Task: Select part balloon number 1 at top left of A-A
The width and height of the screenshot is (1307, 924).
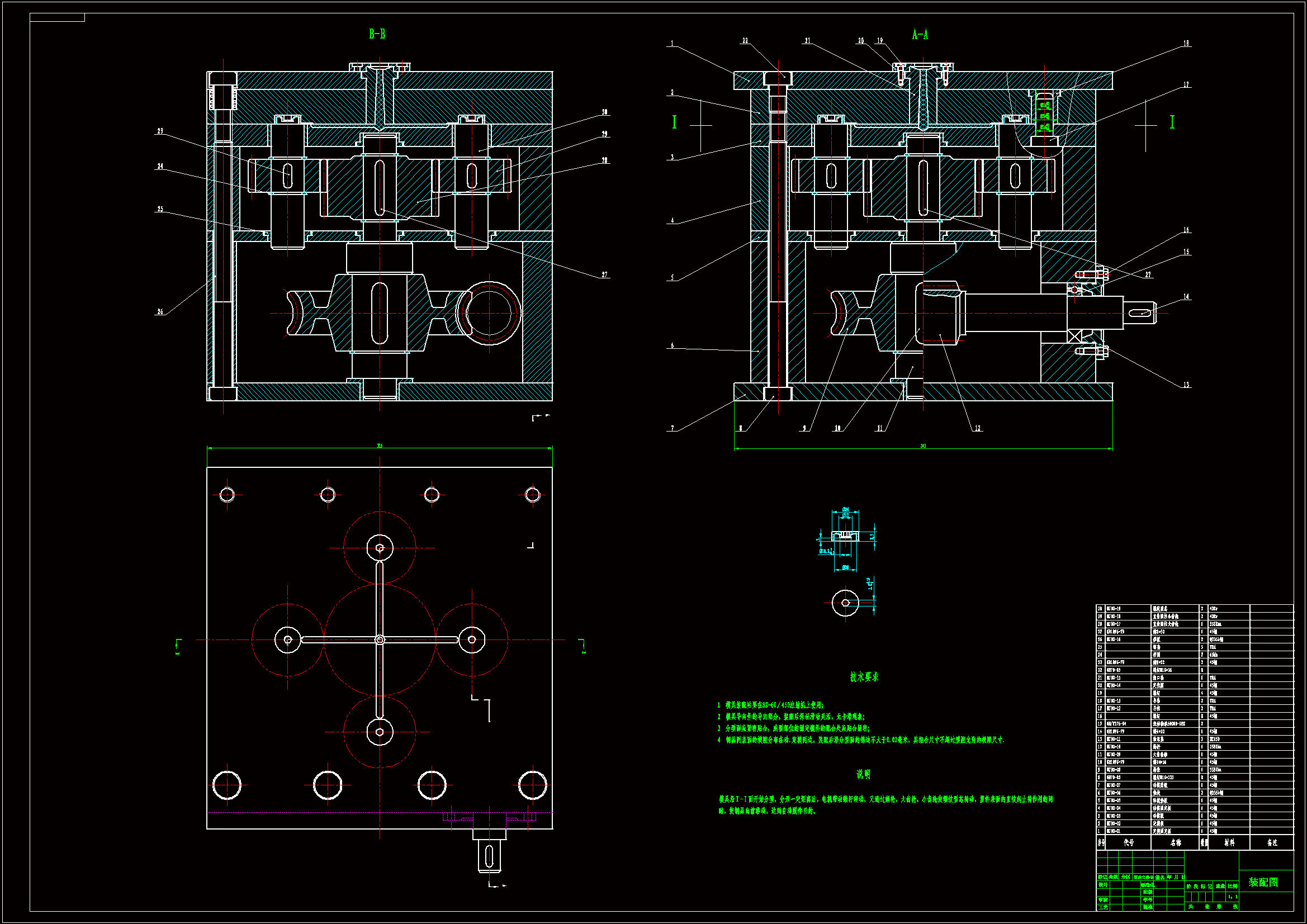Action: click(x=672, y=43)
